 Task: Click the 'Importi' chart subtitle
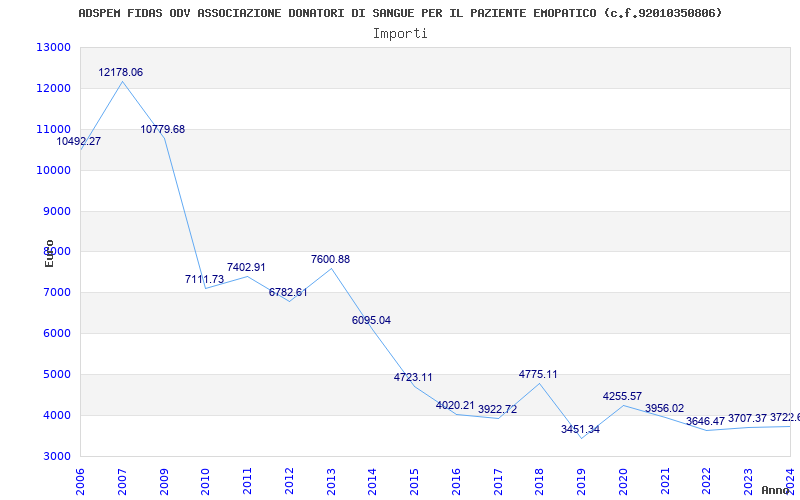pyautogui.click(x=400, y=33)
